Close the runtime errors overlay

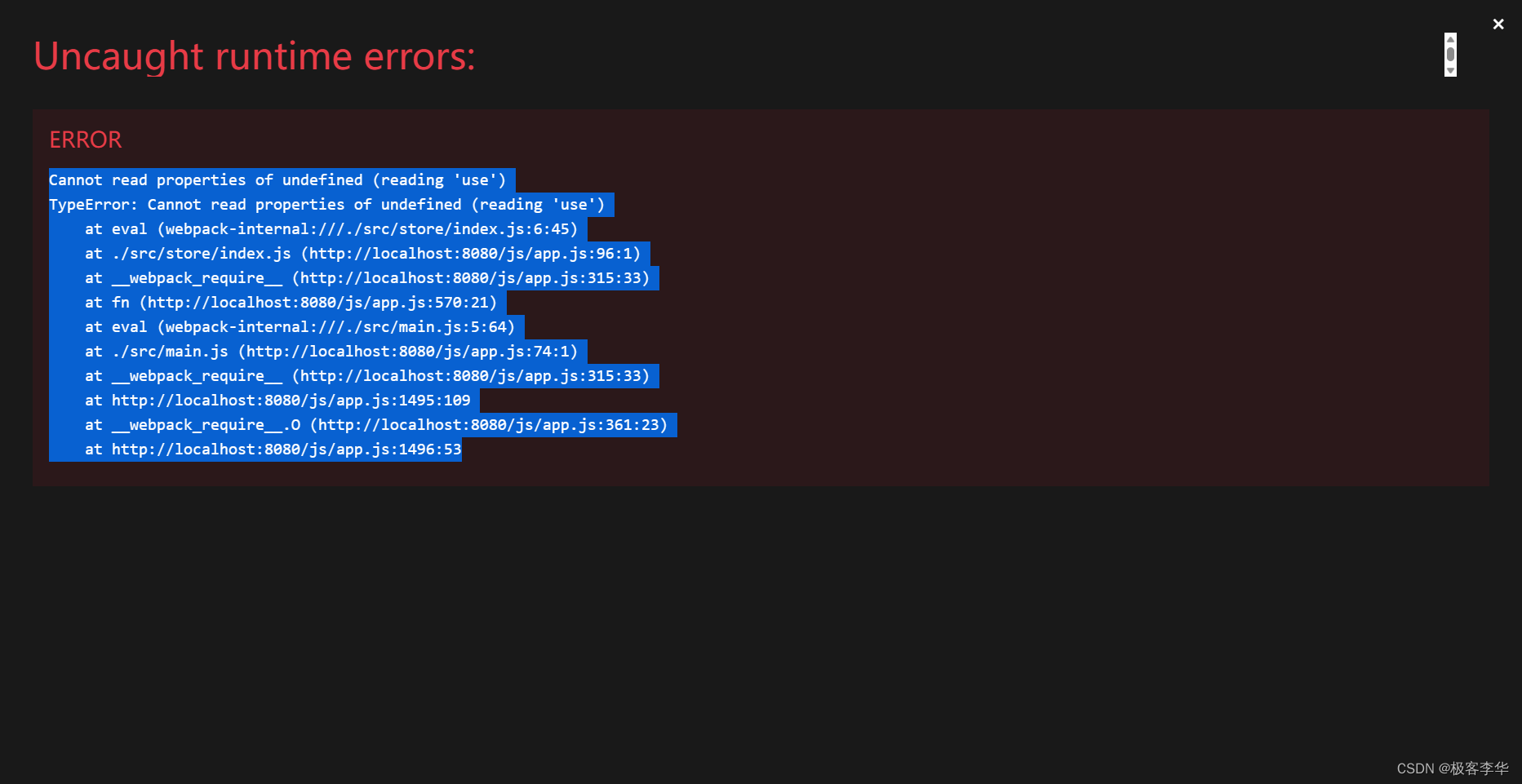coord(1498,24)
